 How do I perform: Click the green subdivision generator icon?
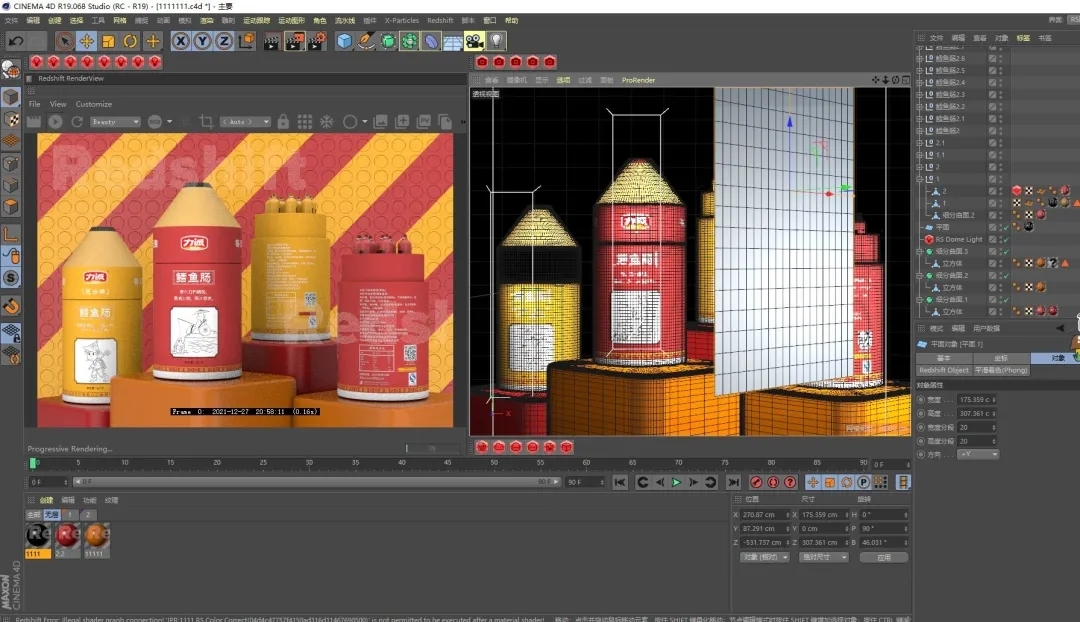(388, 41)
